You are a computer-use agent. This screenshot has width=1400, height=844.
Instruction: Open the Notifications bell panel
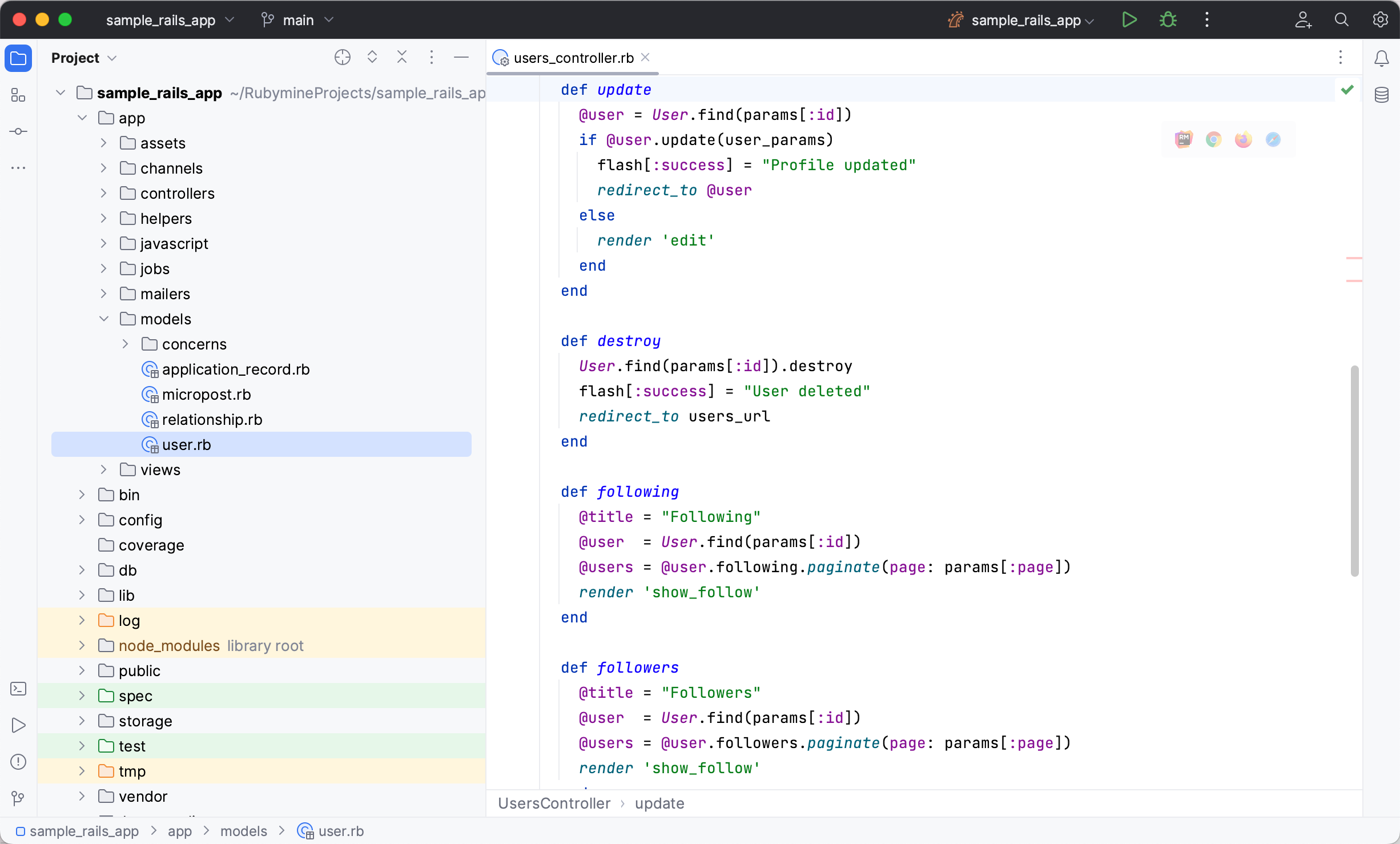pyautogui.click(x=1381, y=58)
